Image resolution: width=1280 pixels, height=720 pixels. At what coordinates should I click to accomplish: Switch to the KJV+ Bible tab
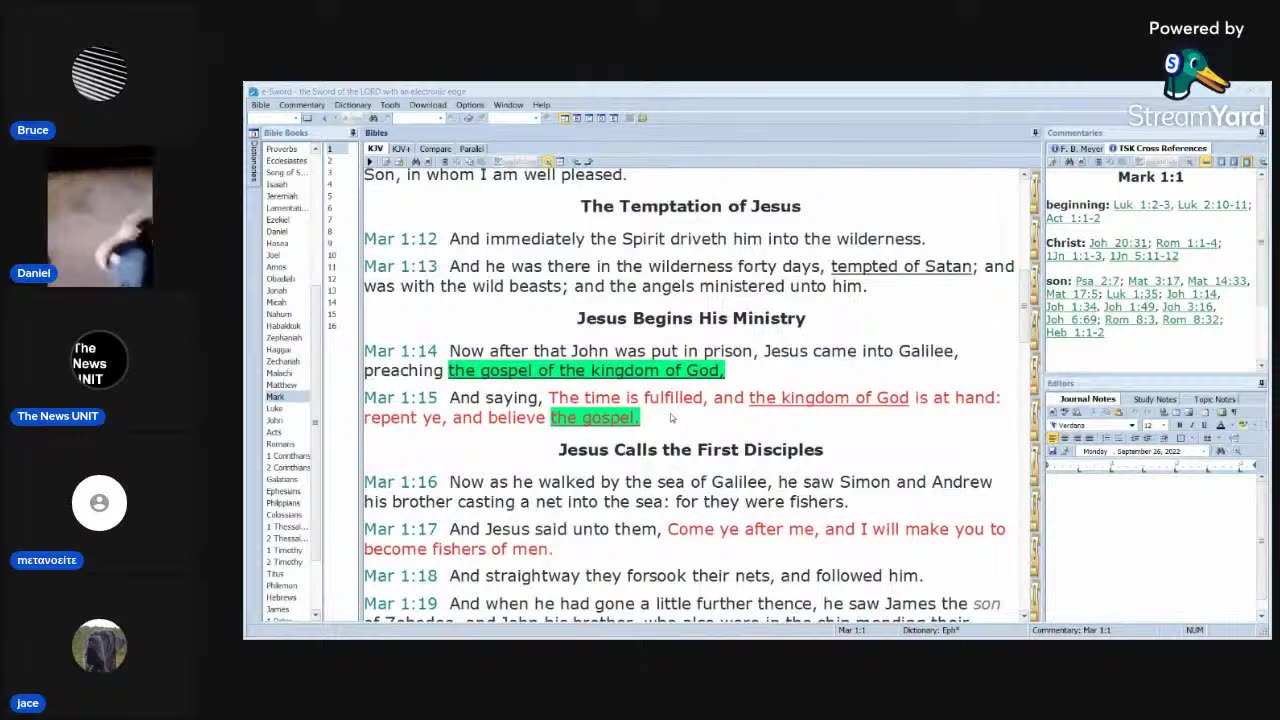(x=400, y=149)
